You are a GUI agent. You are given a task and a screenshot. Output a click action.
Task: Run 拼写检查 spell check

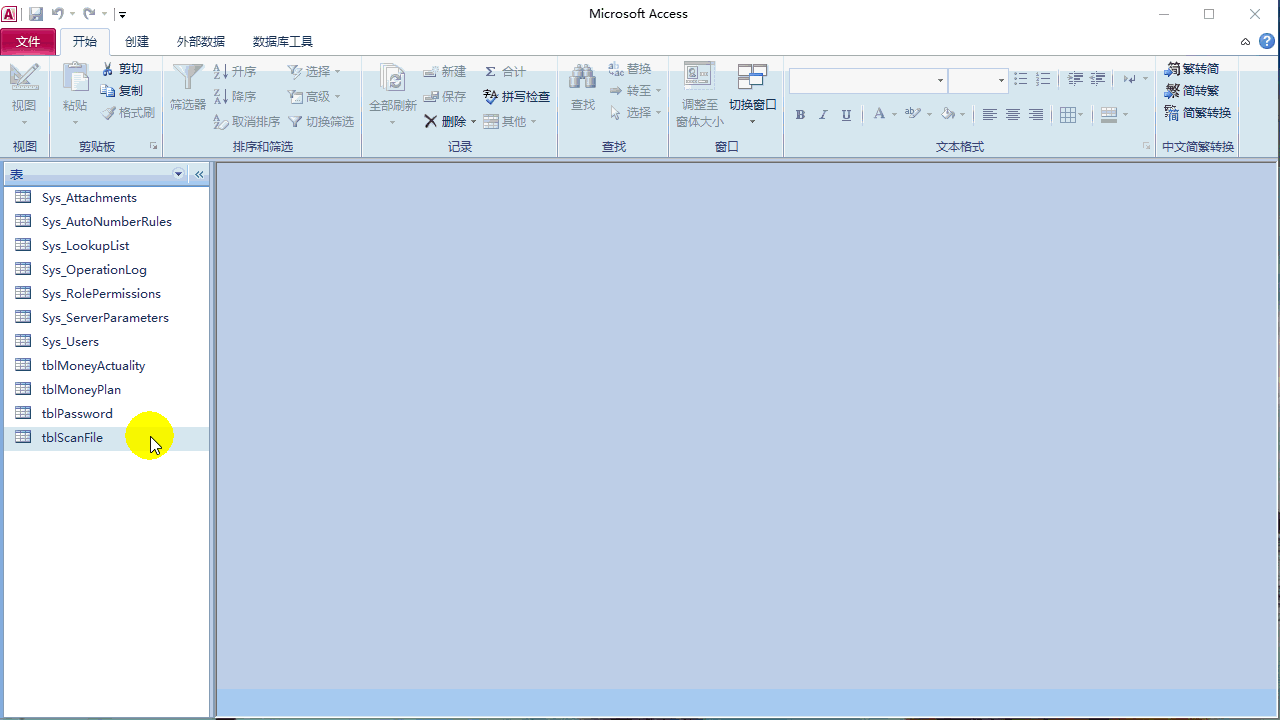coord(517,97)
